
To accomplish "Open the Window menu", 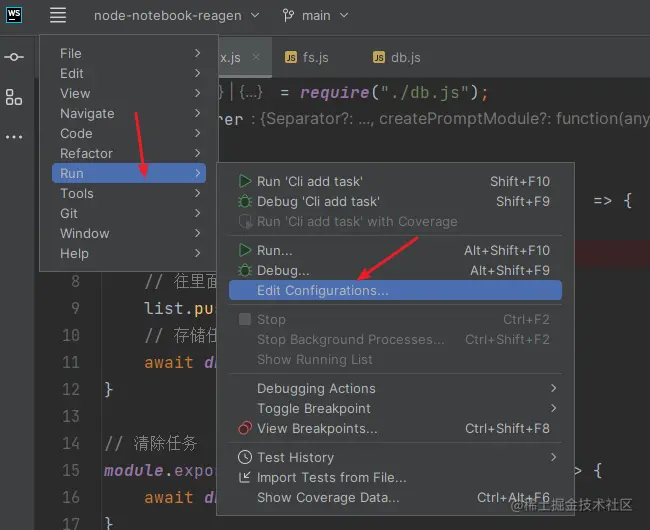I will tap(129, 233).
